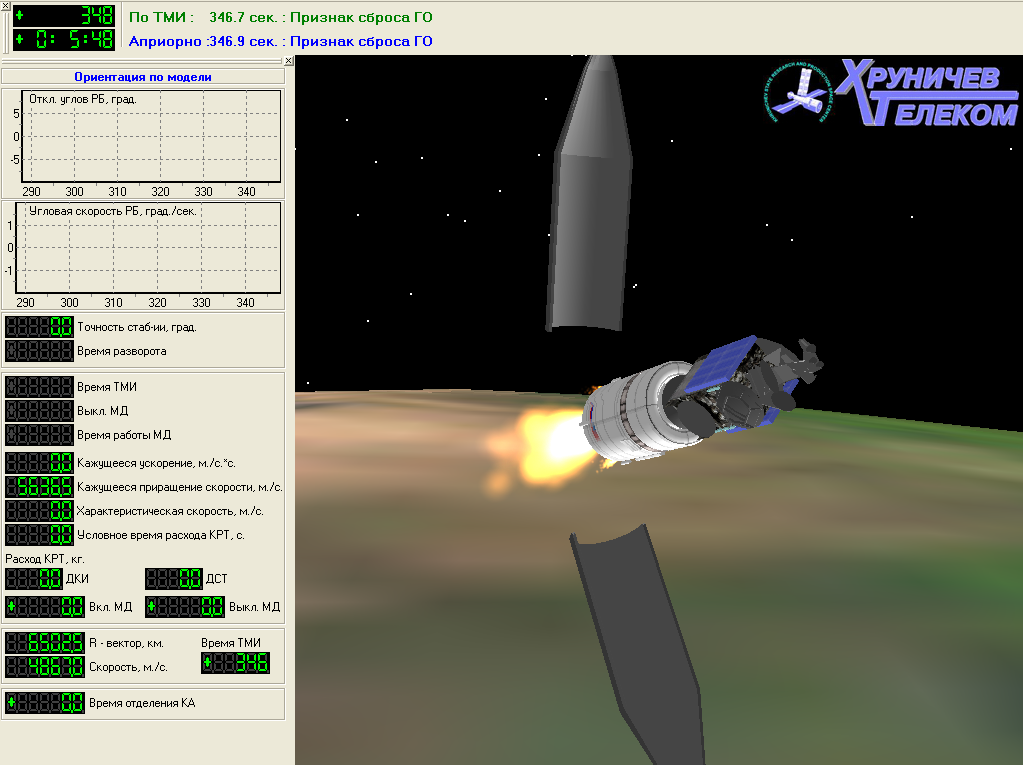Close the left telemetry side panel
Viewport: 1023px width, 765px height.
click(288, 61)
